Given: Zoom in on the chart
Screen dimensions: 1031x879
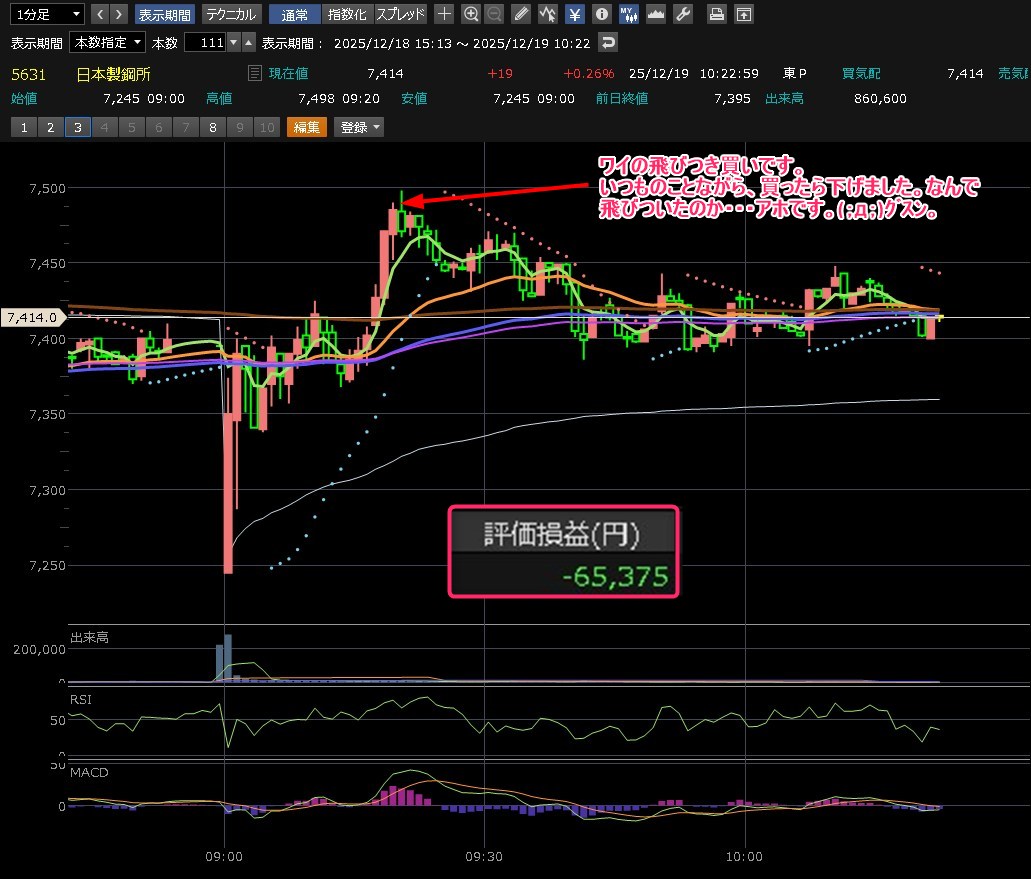Looking at the screenshot, I should coord(471,14).
